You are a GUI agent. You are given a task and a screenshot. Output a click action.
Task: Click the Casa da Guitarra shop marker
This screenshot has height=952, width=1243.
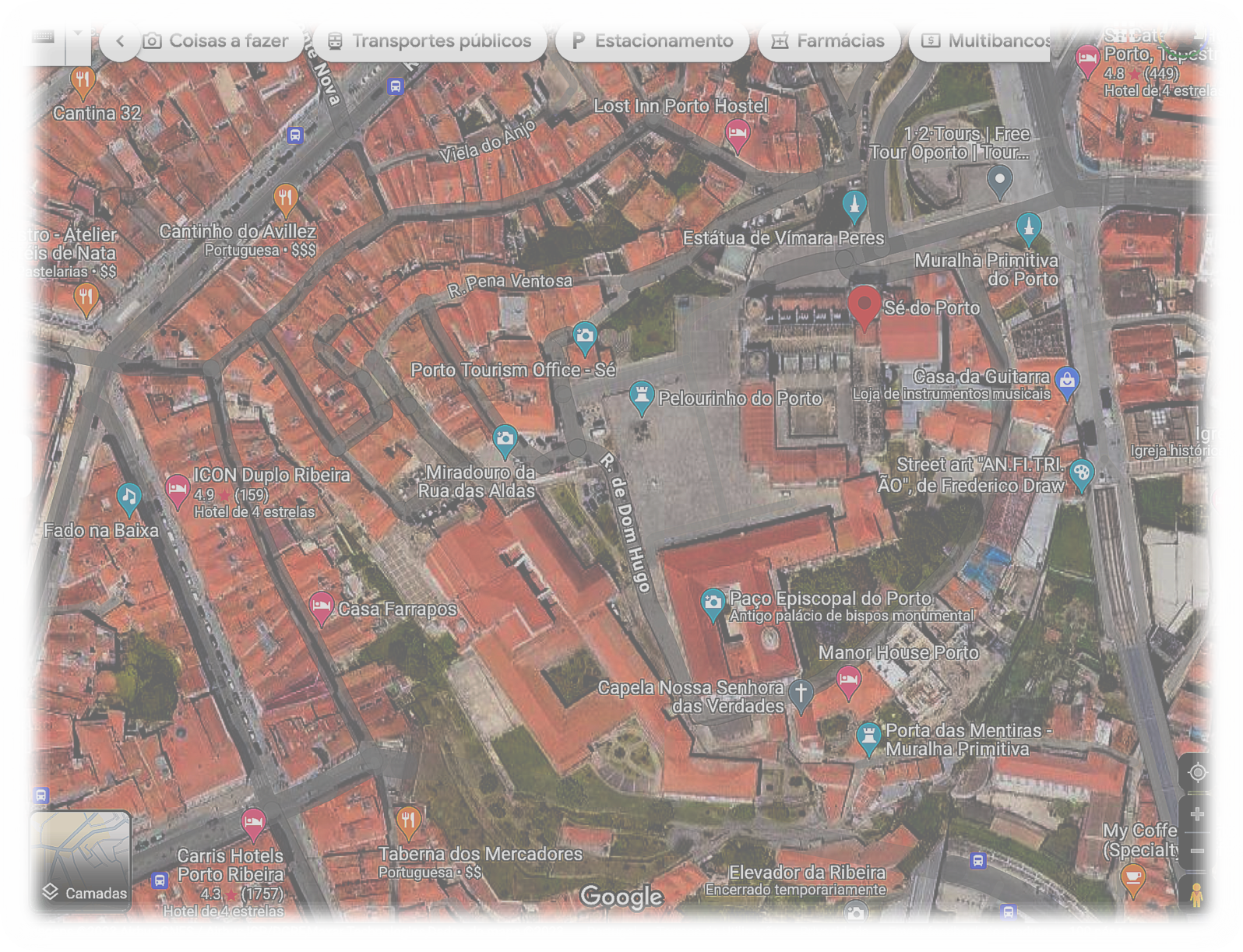point(1067,381)
